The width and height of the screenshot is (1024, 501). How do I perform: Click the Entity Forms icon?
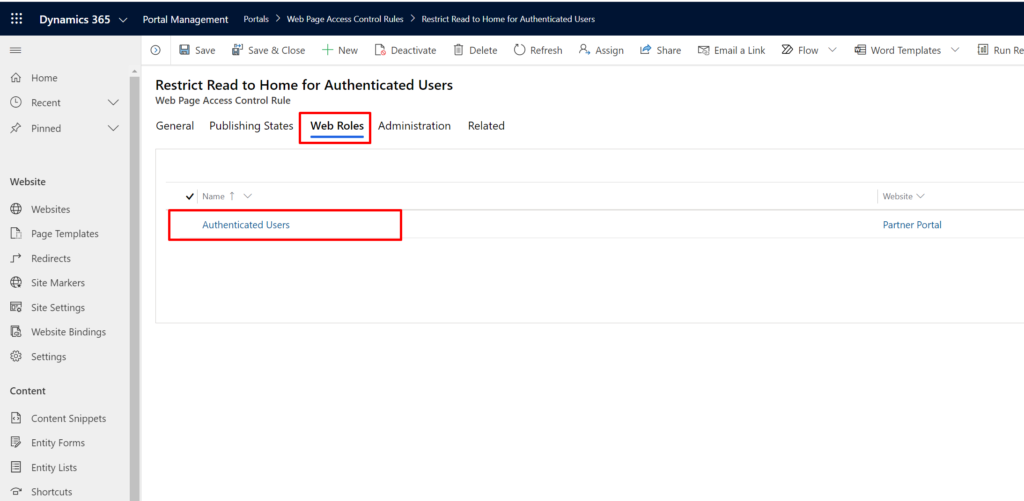click(x=16, y=443)
